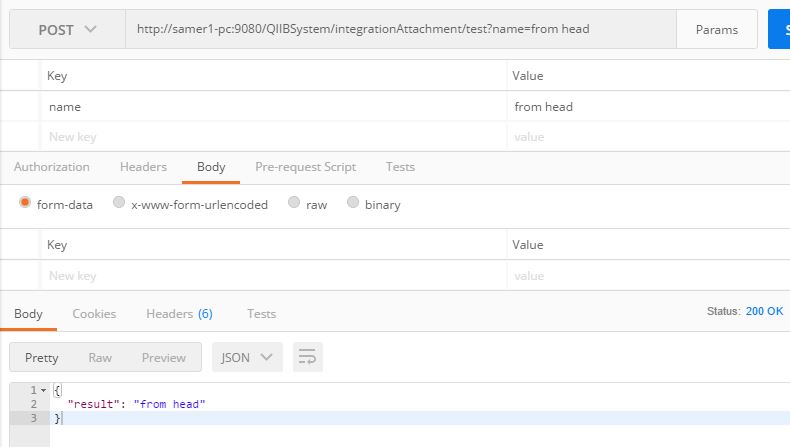Select the form-data radio option

click(25, 203)
